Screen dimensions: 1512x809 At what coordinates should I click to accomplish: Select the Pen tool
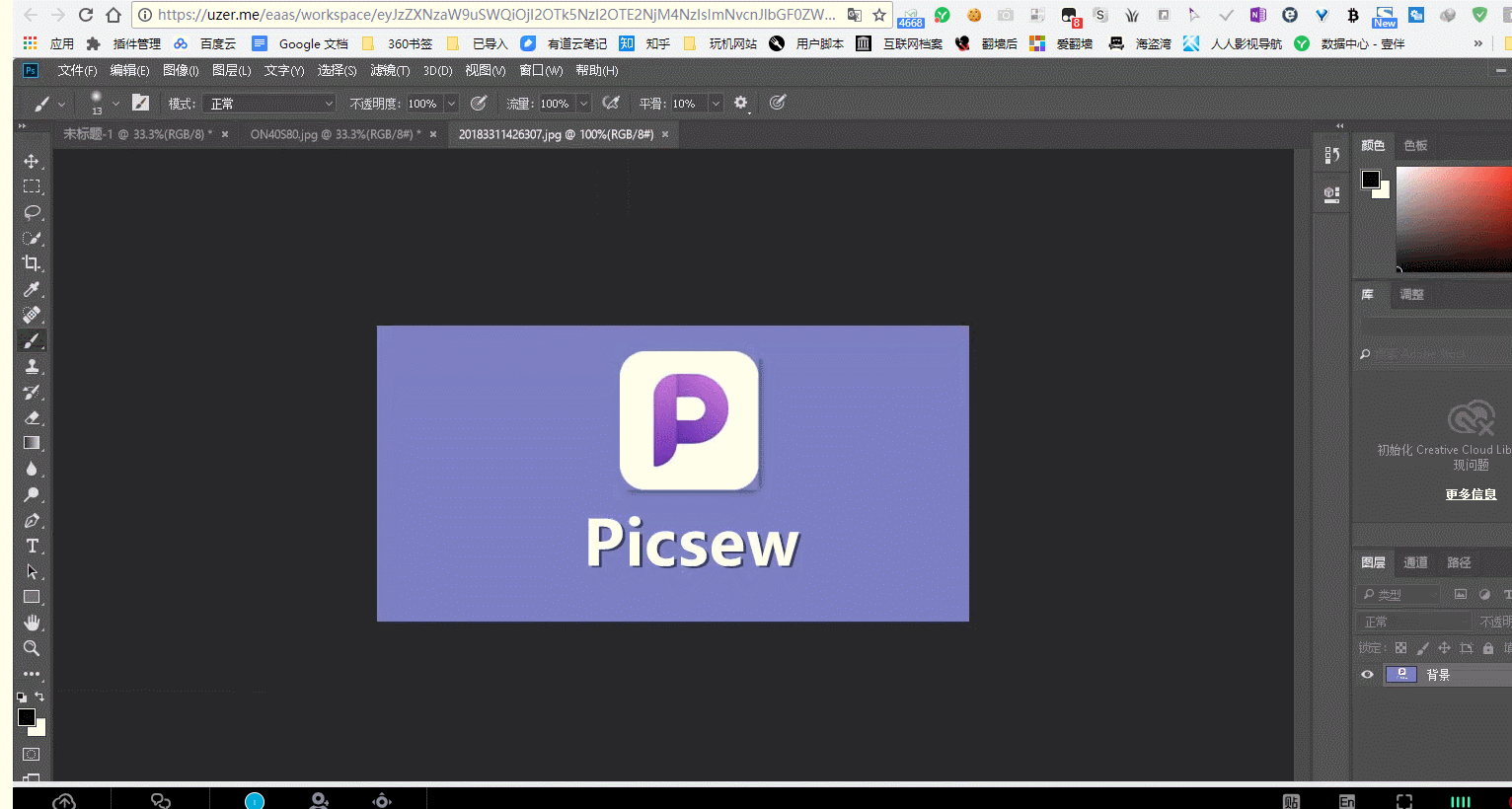point(32,520)
